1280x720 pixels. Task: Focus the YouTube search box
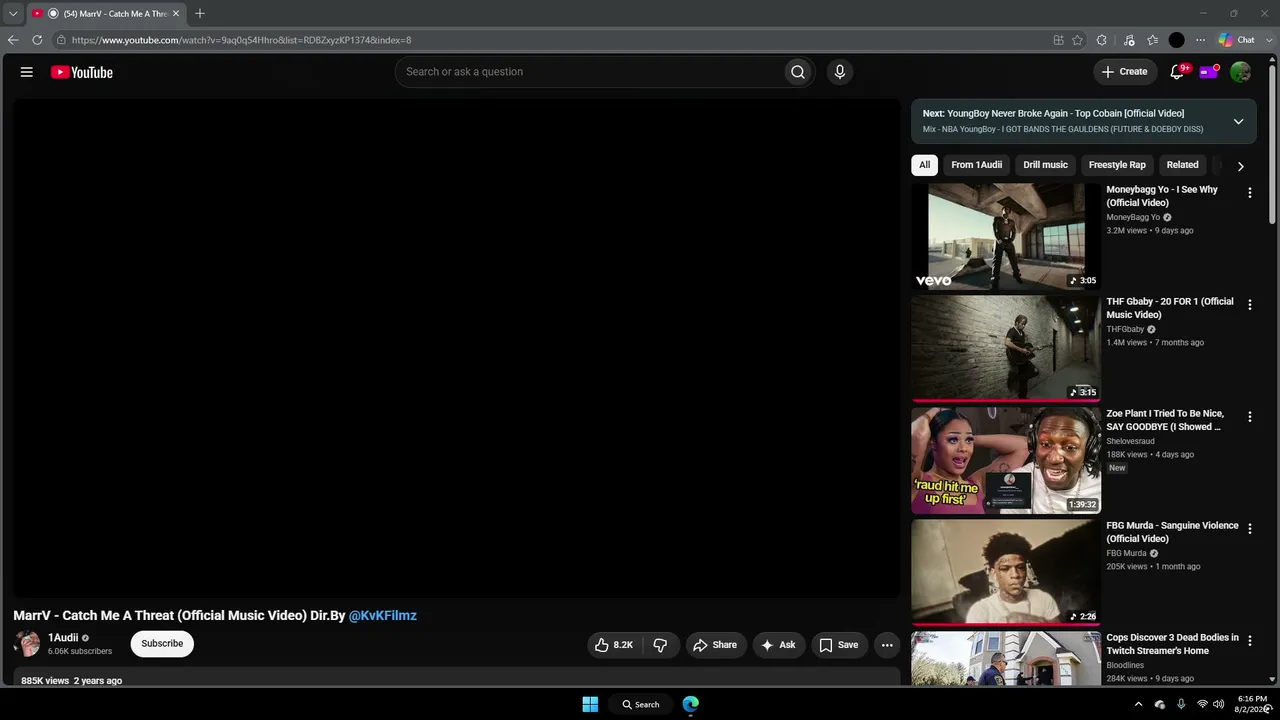tap(590, 72)
